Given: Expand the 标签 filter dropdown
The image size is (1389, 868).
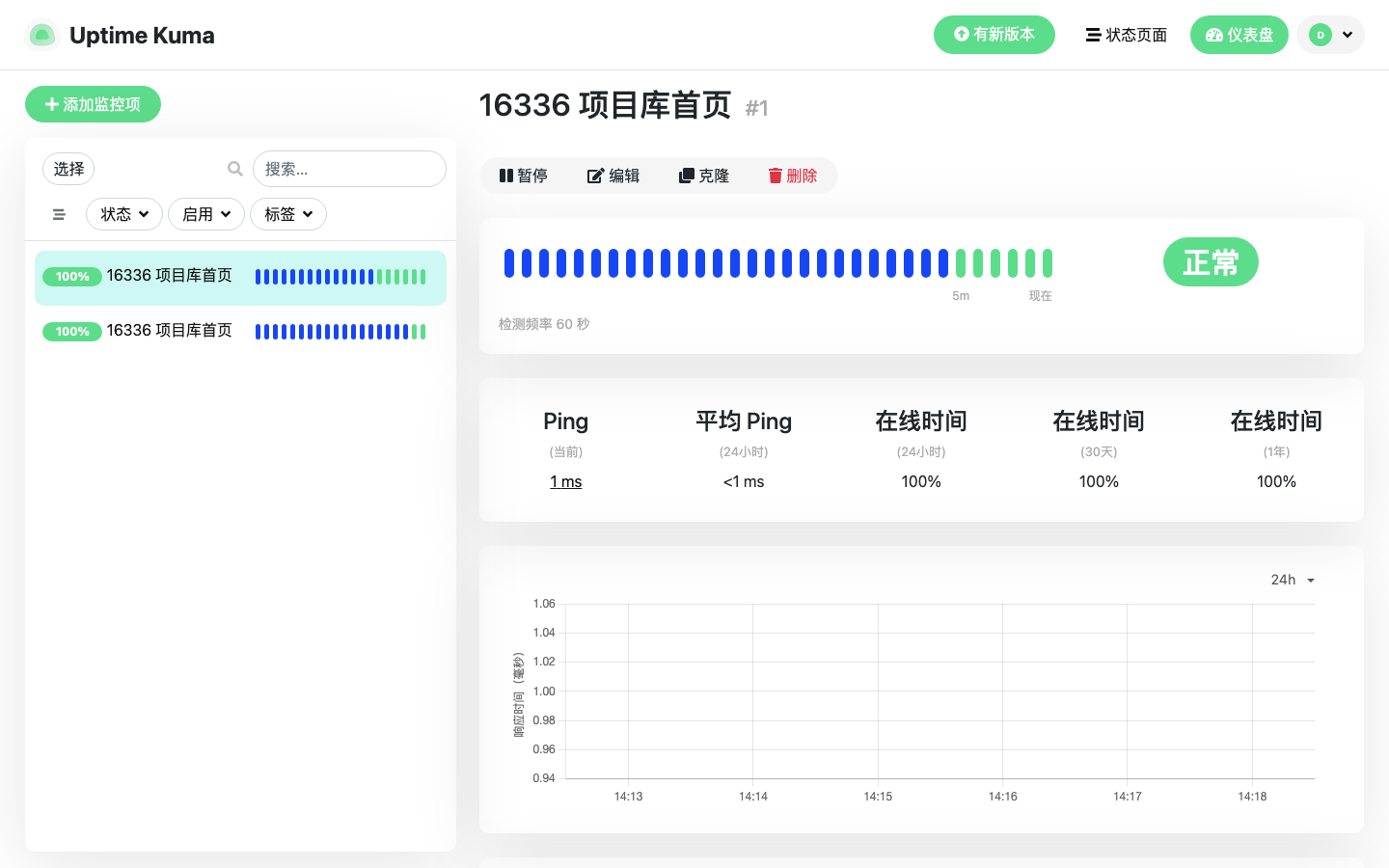Looking at the screenshot, I should 288,214.
